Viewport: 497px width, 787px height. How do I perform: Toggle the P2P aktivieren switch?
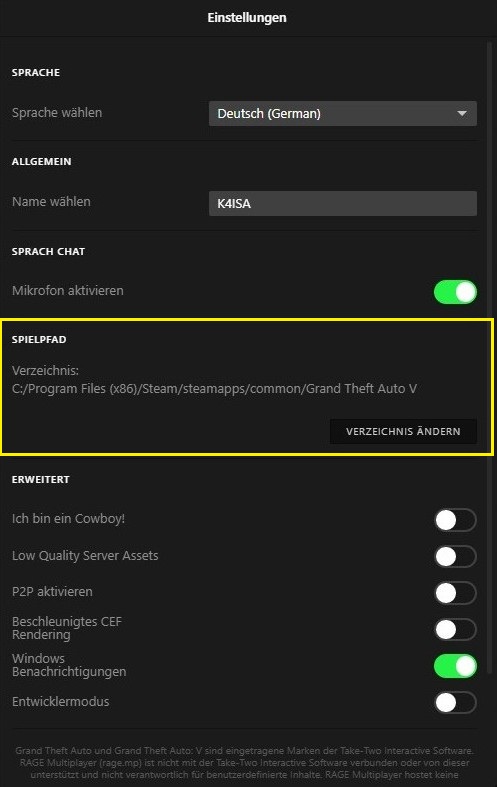point(455,593)
